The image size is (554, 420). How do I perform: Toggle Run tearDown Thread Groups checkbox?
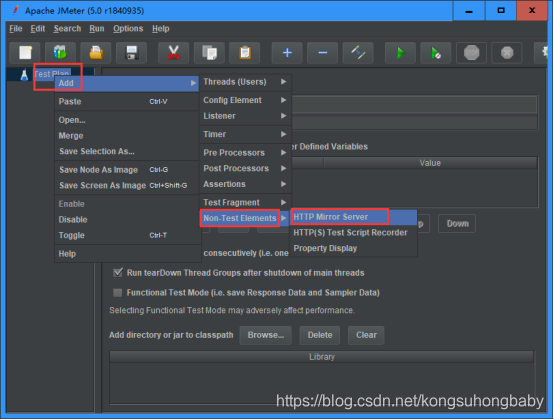pyautogui.click(x=118, y=273)
